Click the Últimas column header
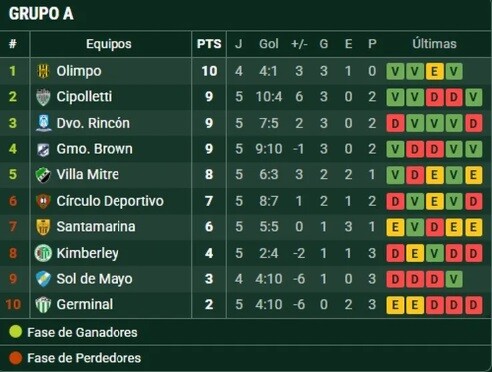 pyautogui.click(x=434, y=44)
